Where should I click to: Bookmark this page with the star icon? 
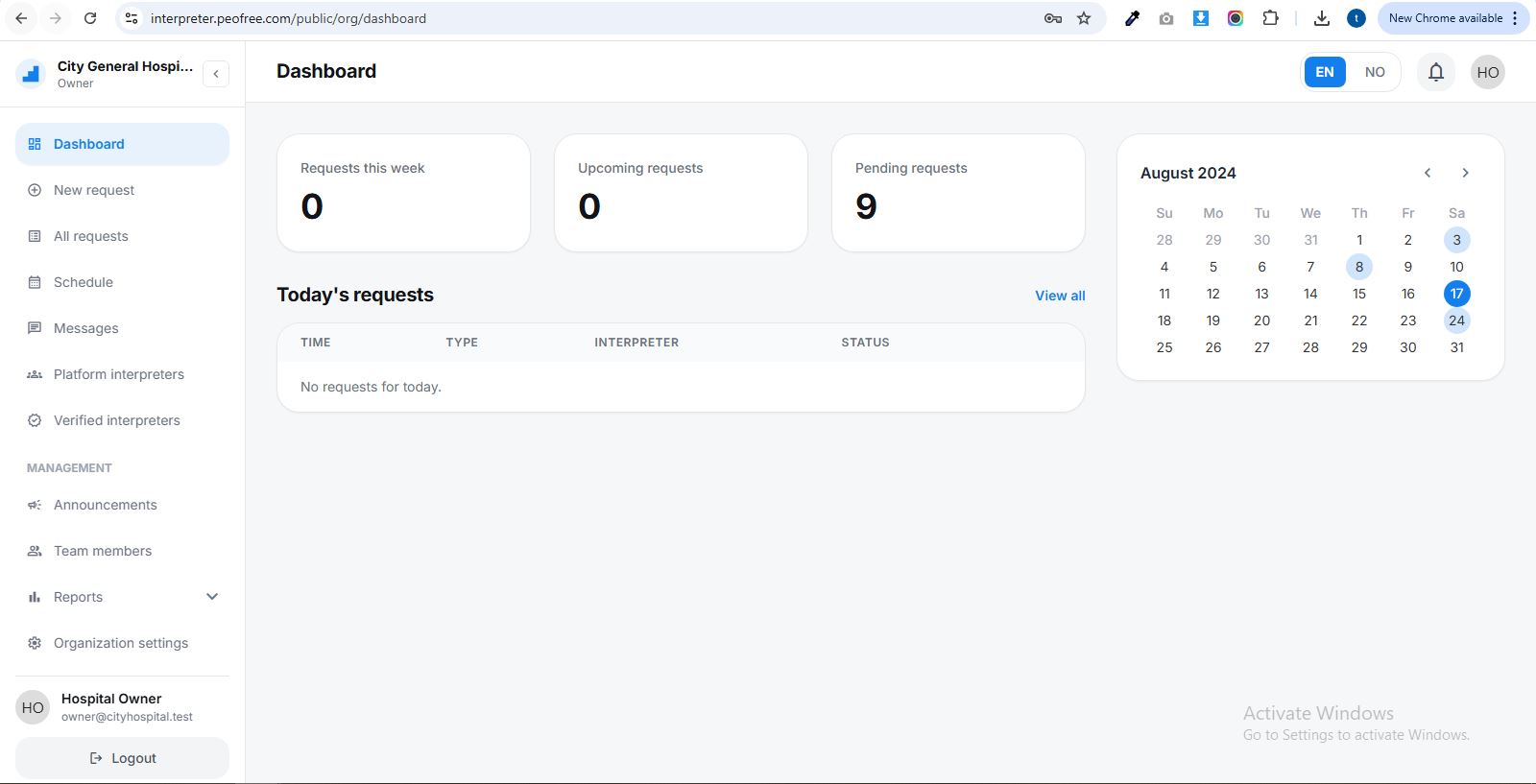[1084, 18]
